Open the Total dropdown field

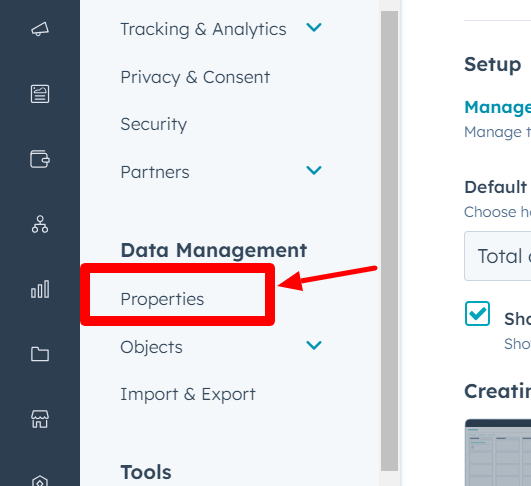pyautogui.click(x=498, y=256)
